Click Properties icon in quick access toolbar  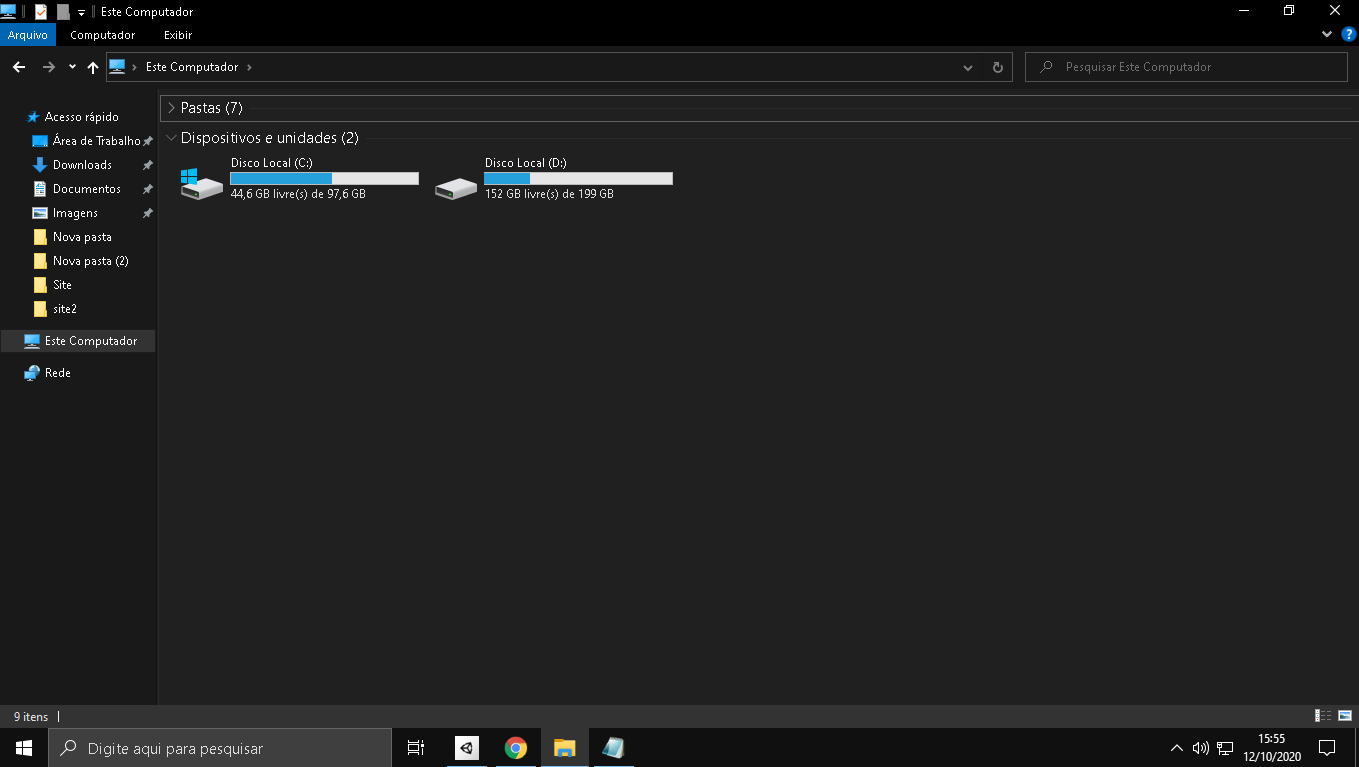click(41, 12)
